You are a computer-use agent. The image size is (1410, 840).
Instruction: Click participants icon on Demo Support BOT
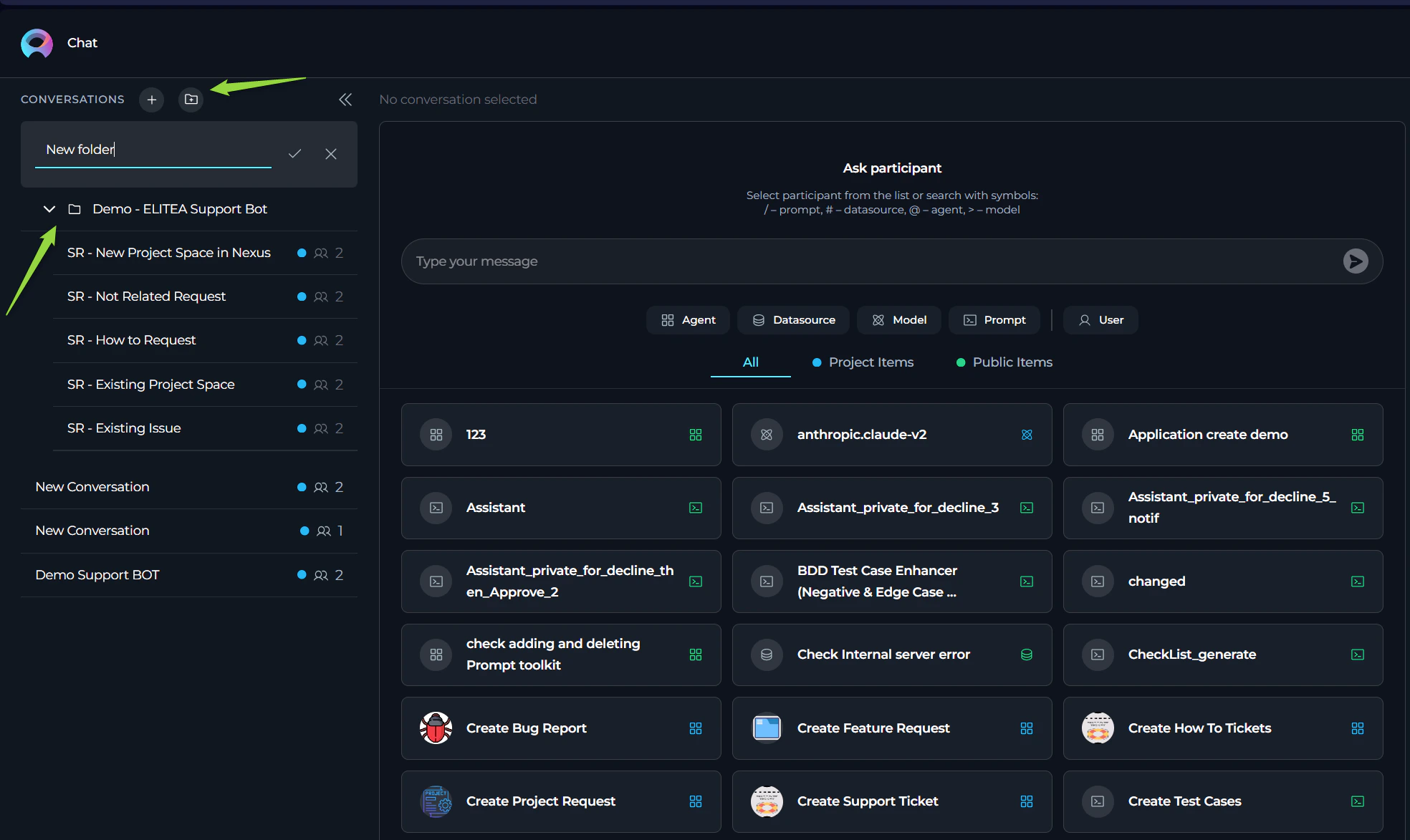[321, 575]
